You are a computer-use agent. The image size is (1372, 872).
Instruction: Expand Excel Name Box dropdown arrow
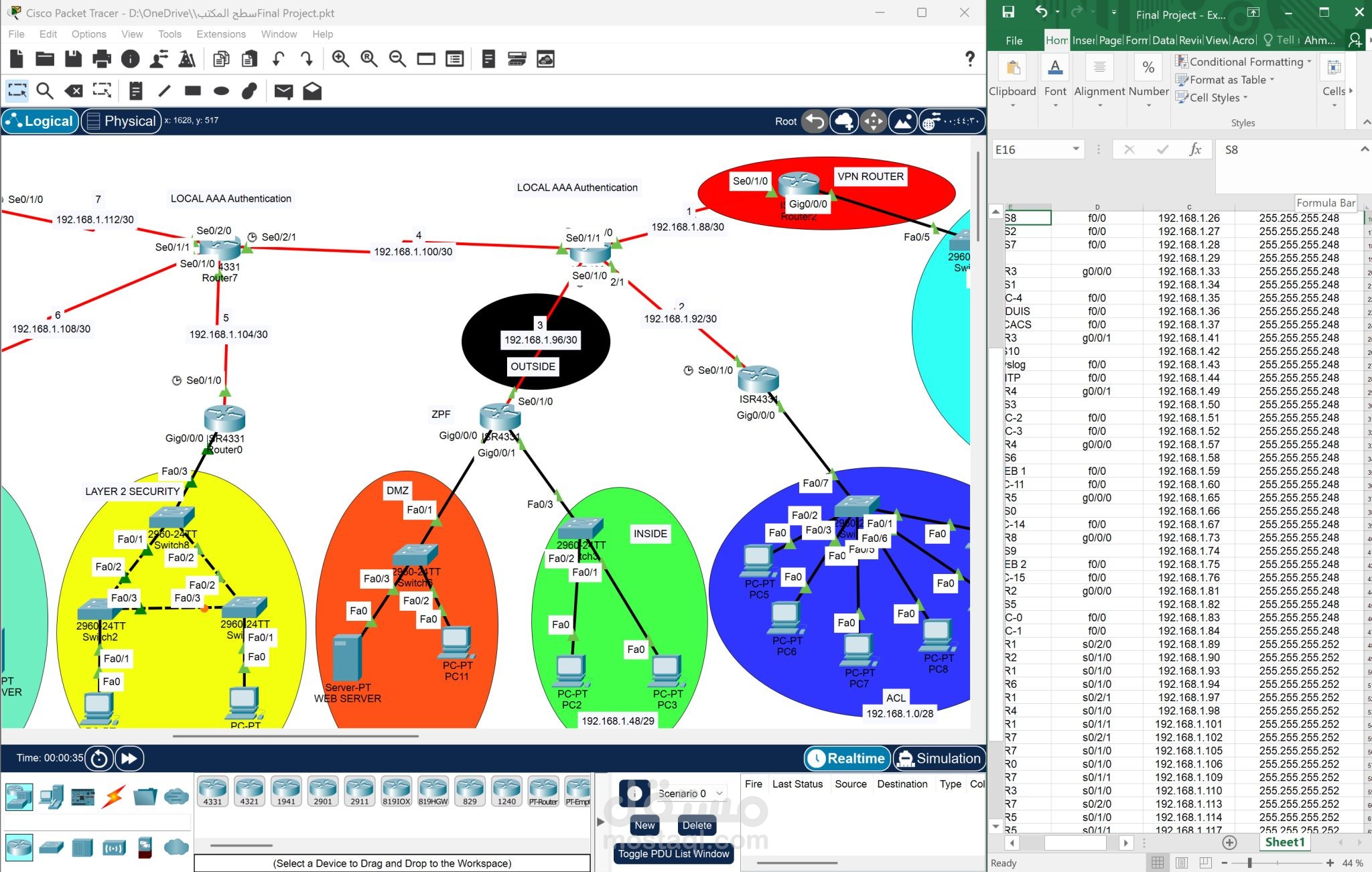pyautogui.click(x=1076, y=149)
